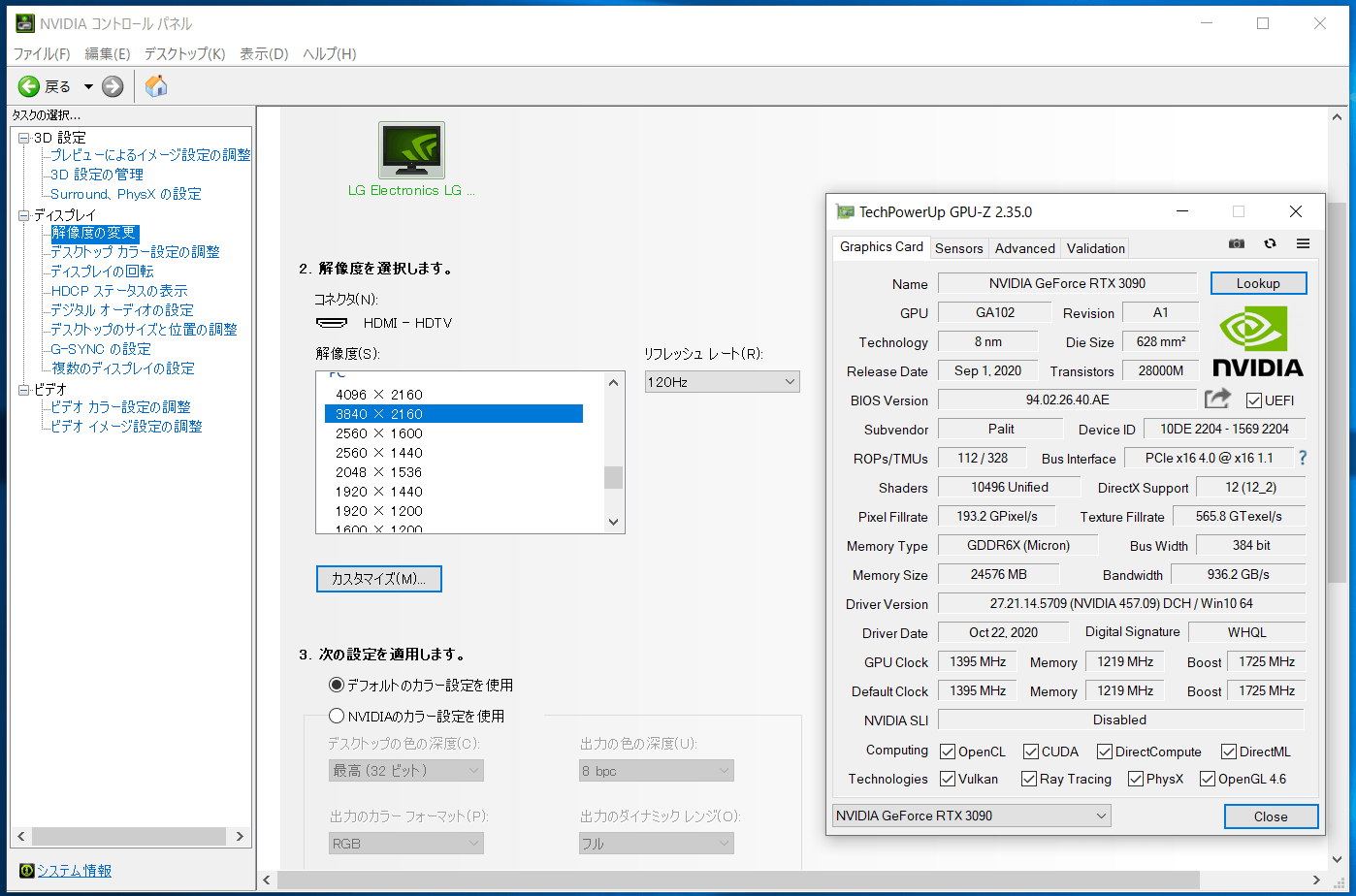Open ビデオ カラー設定の調整 in the task tree

click(x=120, y=407)
